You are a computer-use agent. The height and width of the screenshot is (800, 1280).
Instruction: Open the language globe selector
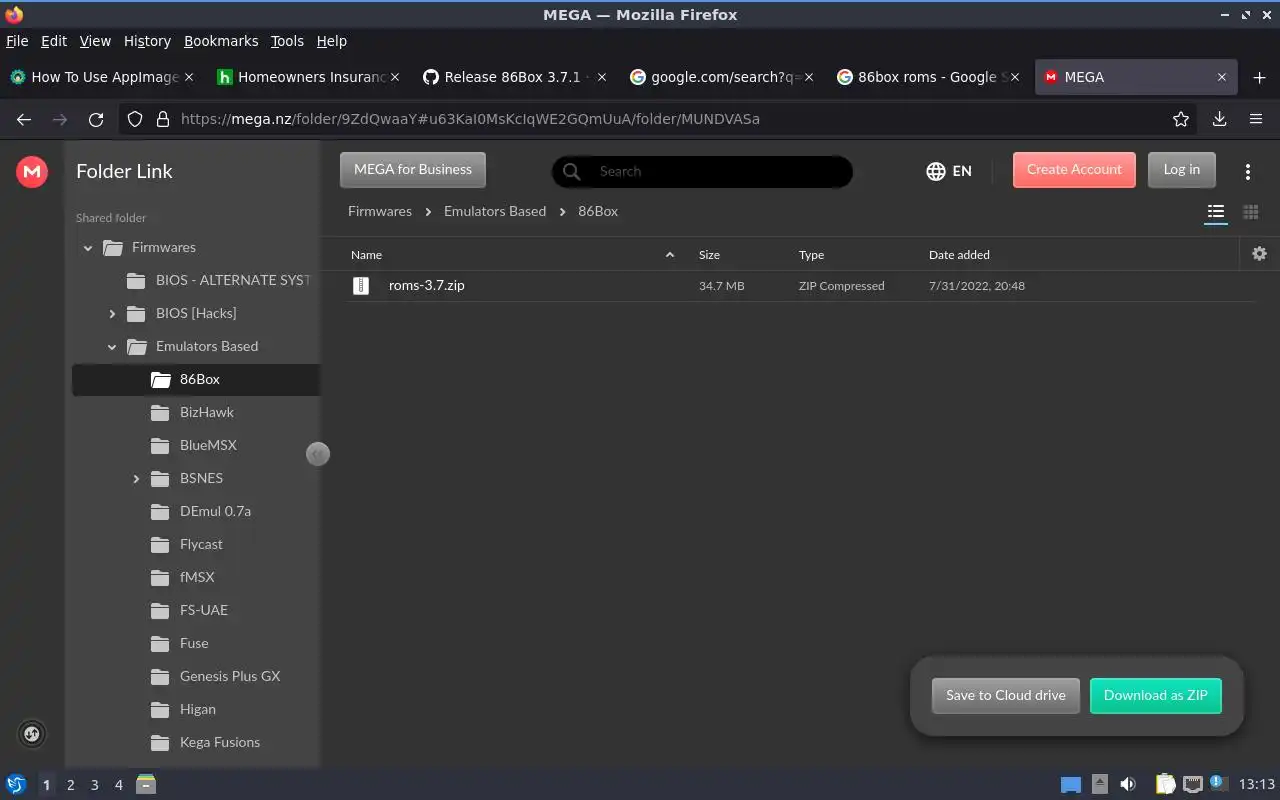click(949, 171)
